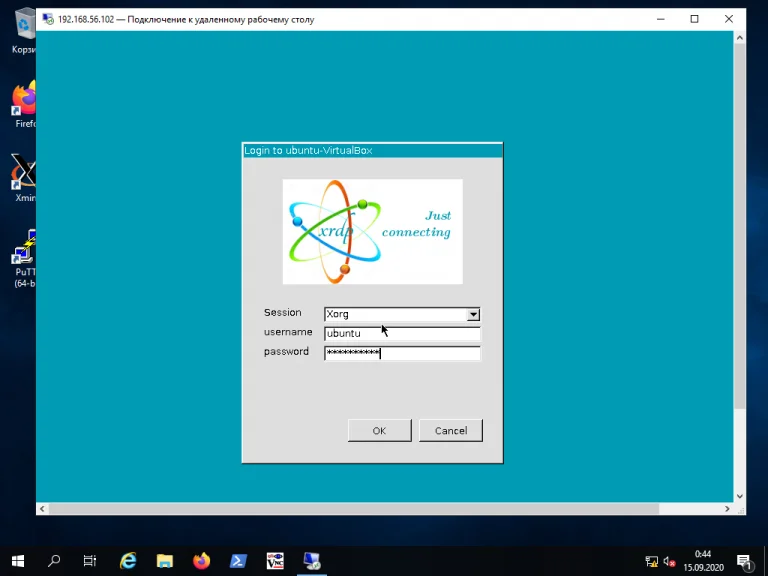
Task: Focus the username field containing ubuntu
Action: [402, 334]
